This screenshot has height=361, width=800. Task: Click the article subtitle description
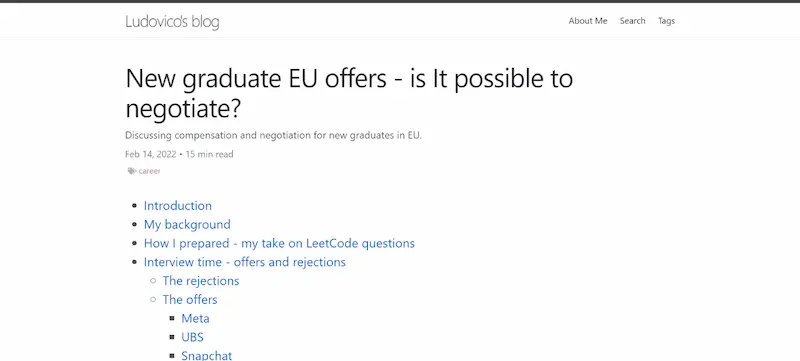273,136
